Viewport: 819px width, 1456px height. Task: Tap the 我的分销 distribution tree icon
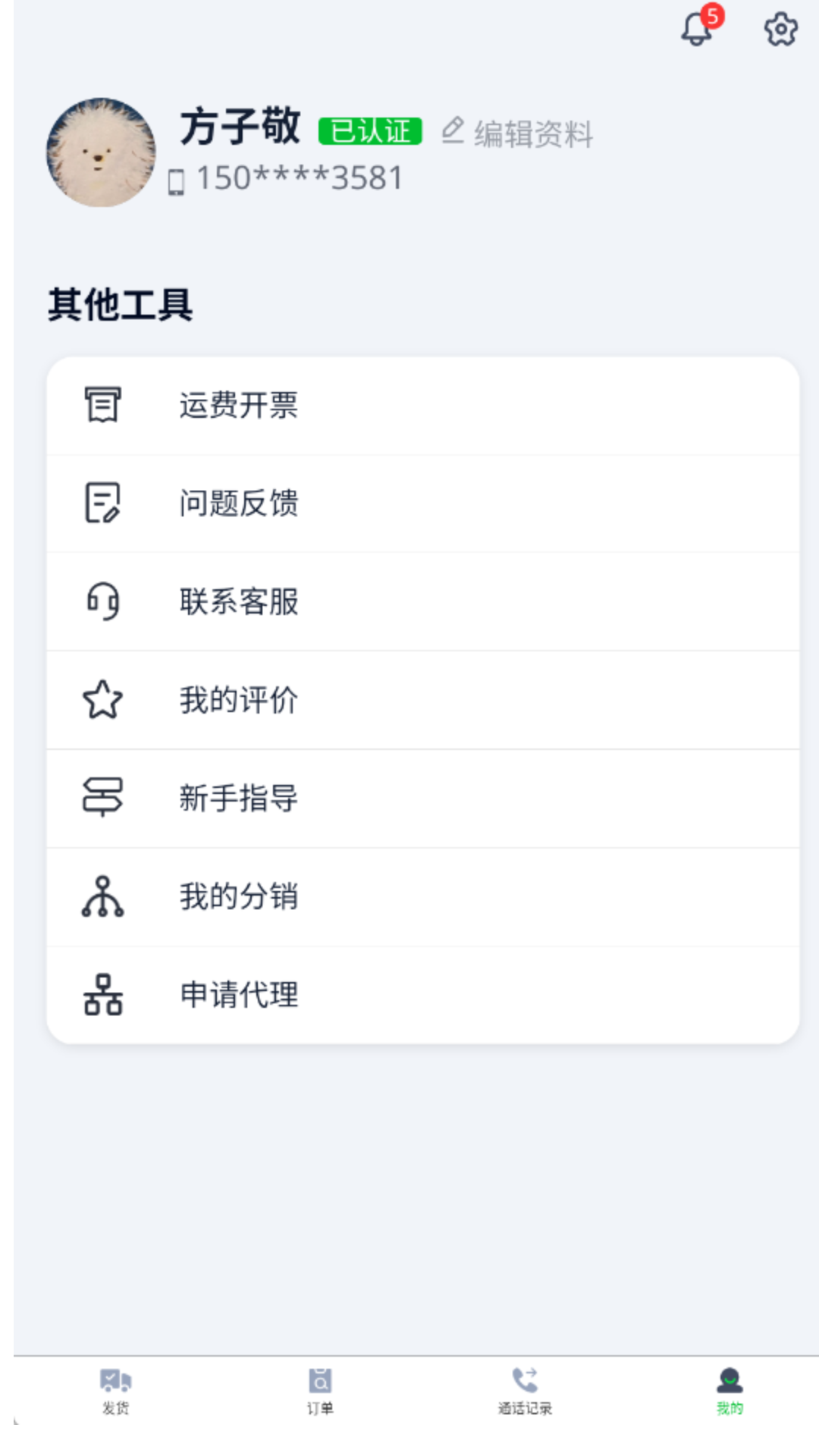(x=102, y=896)
